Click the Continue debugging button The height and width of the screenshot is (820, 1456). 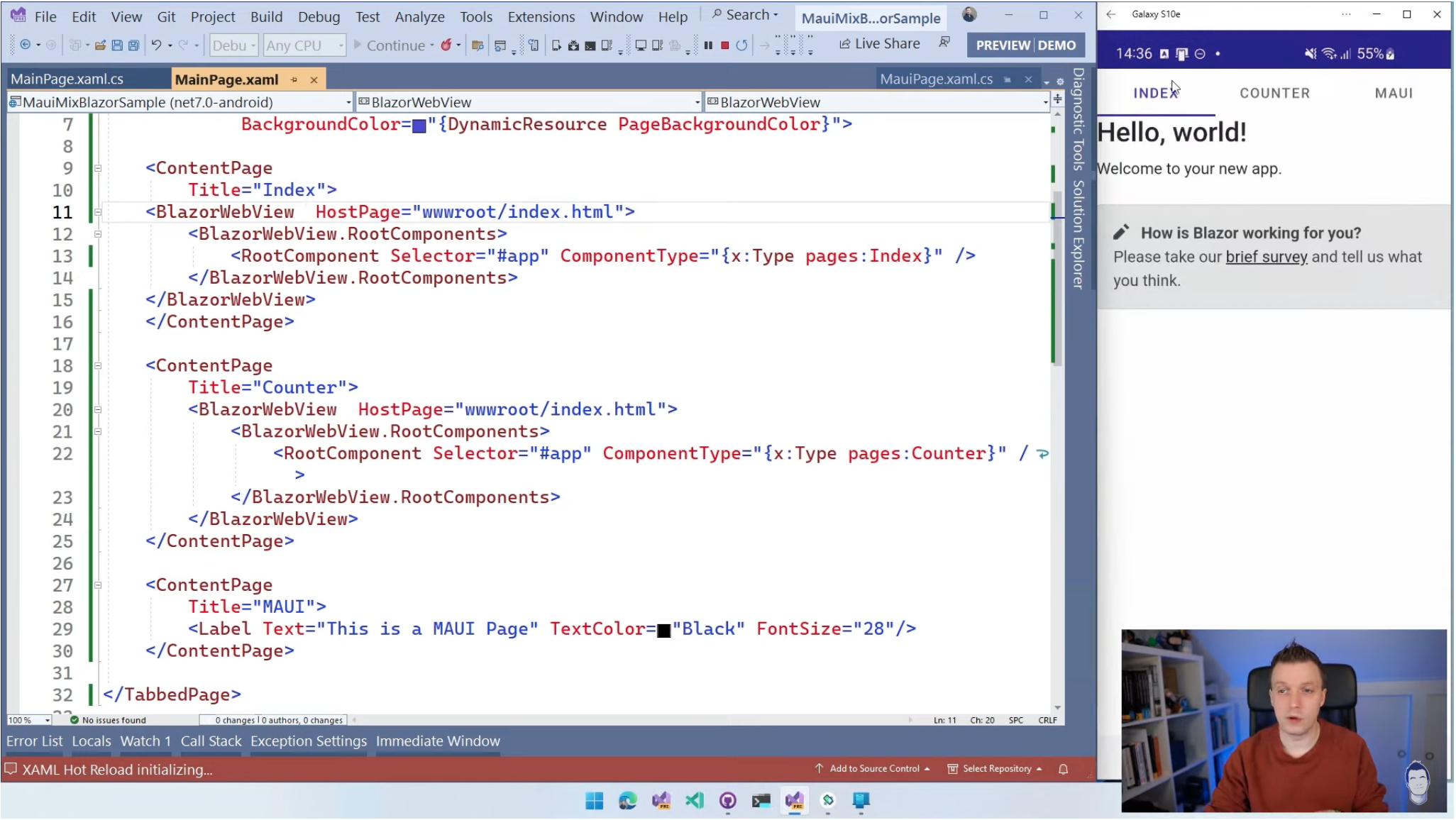[393, 45]
